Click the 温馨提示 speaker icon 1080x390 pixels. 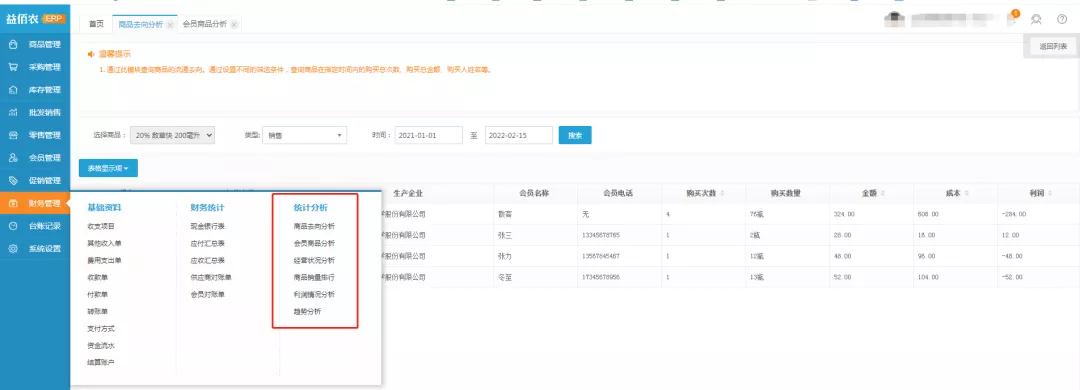pyautogui.click(x=91, y=54)
